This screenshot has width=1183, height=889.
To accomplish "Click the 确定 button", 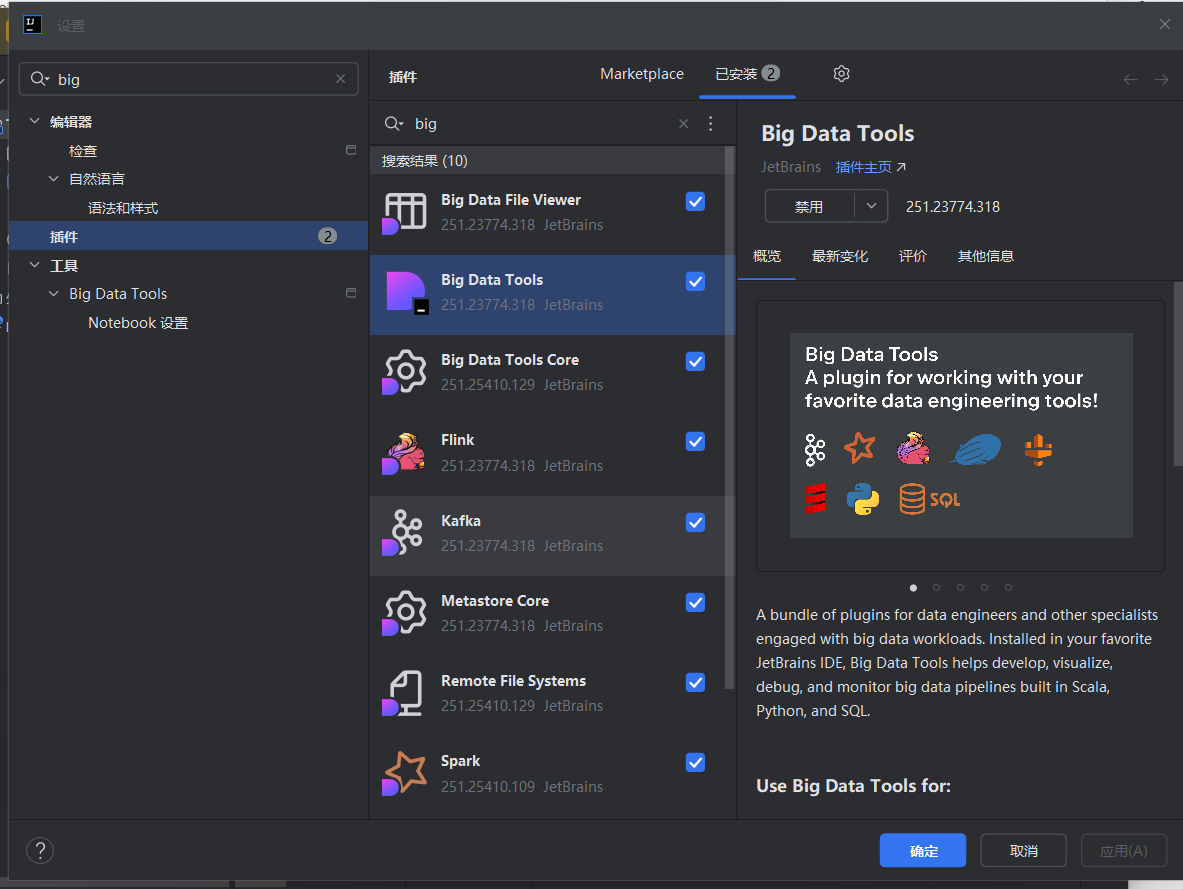I will tap(923, 851).
